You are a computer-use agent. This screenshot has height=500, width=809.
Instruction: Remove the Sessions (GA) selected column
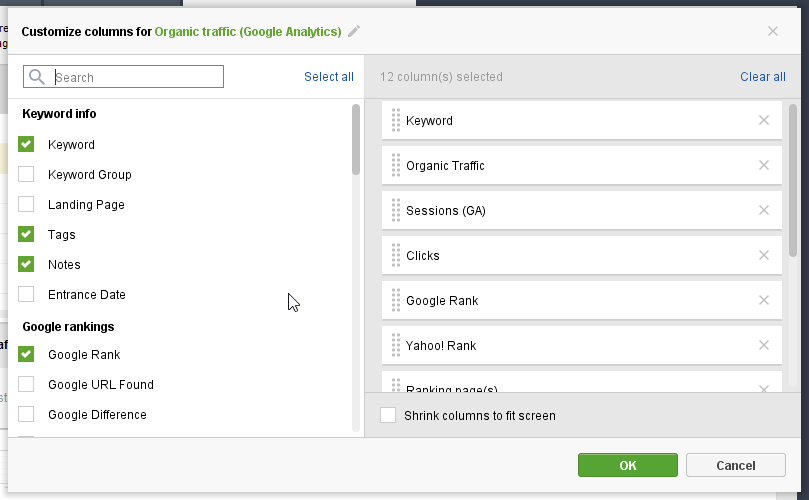pos(764,210)
